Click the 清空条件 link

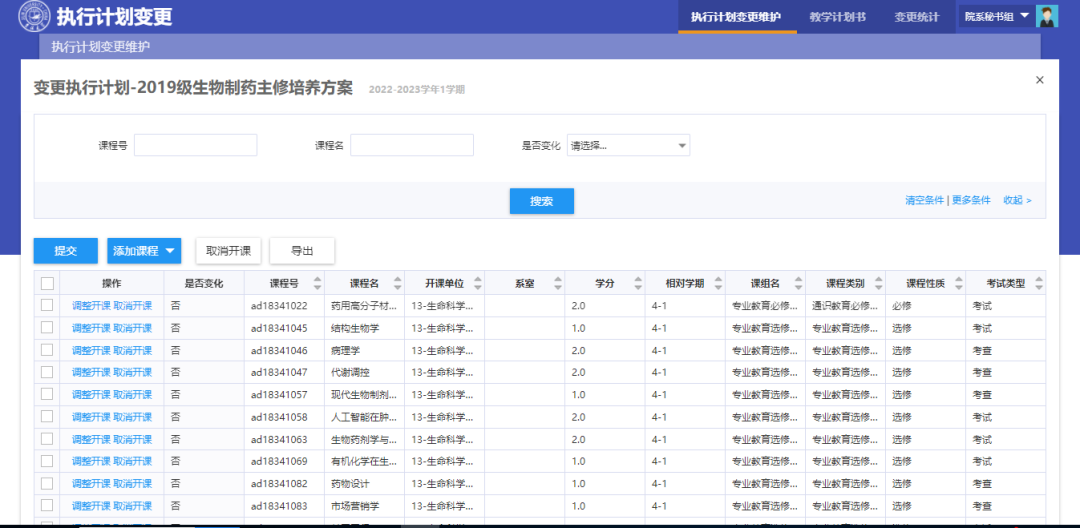[x=924, y=200]
